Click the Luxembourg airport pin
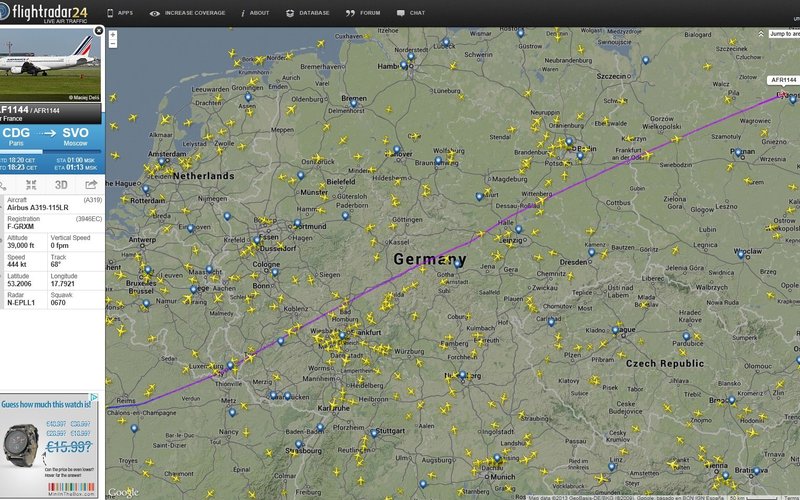 (x=230, y=366)
